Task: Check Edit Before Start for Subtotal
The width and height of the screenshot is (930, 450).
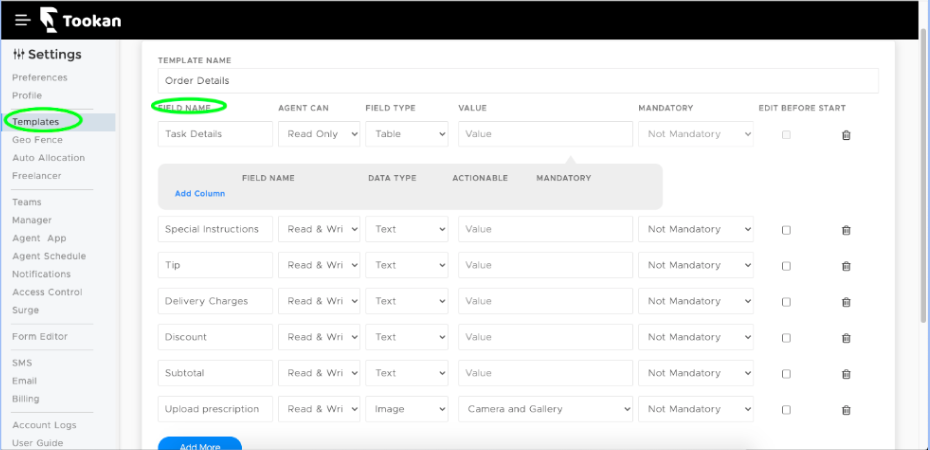Action: tap(786, 374)
